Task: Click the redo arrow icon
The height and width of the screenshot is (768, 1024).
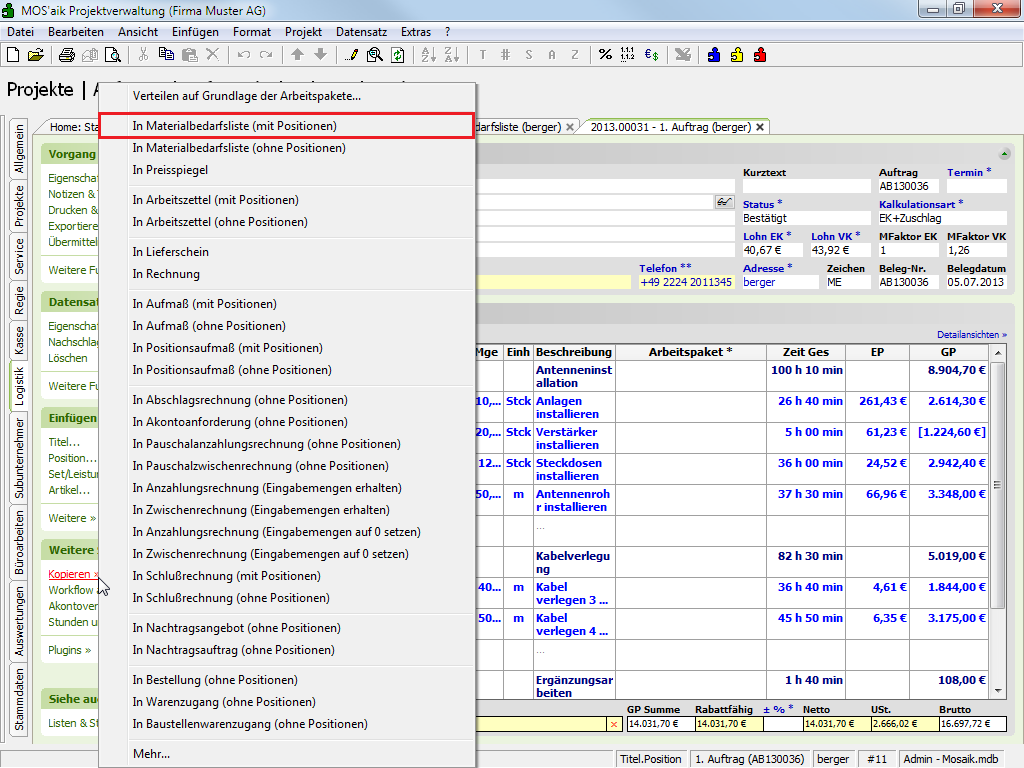Action: pyautogui.click(x=266, y=55)
